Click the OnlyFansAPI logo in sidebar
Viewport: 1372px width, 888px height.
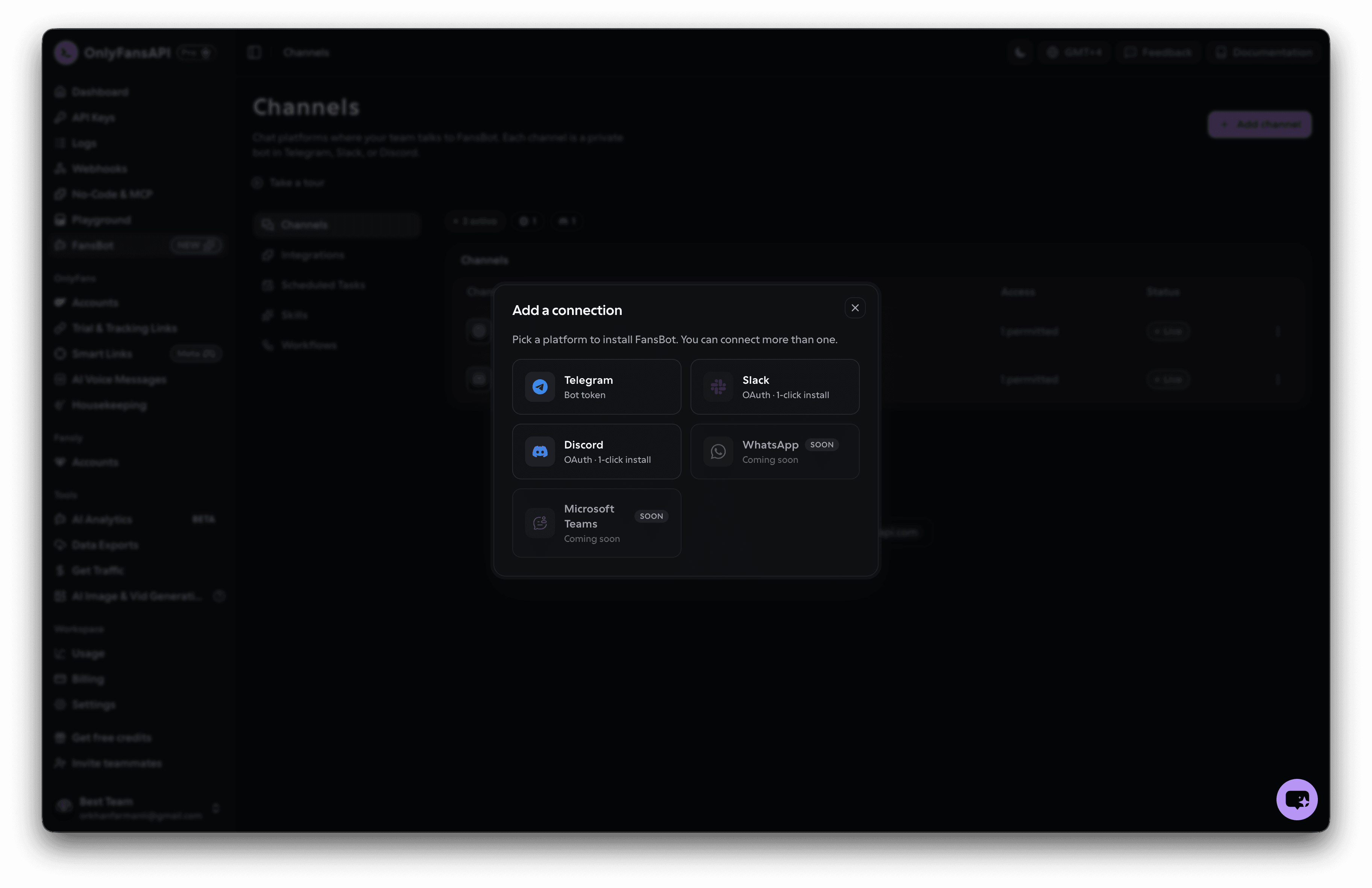(66, 52)
